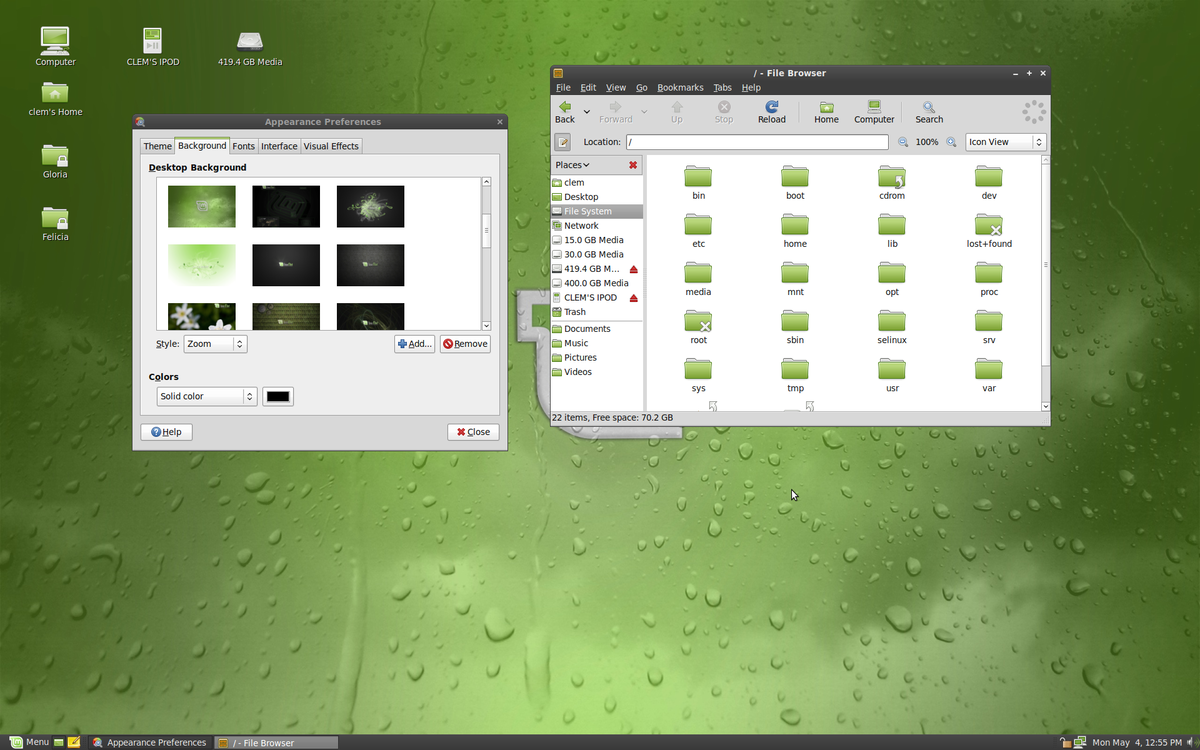Open the Style dropdown showing Zoom
Viewport: 1200px width, 750px height.
214,343
